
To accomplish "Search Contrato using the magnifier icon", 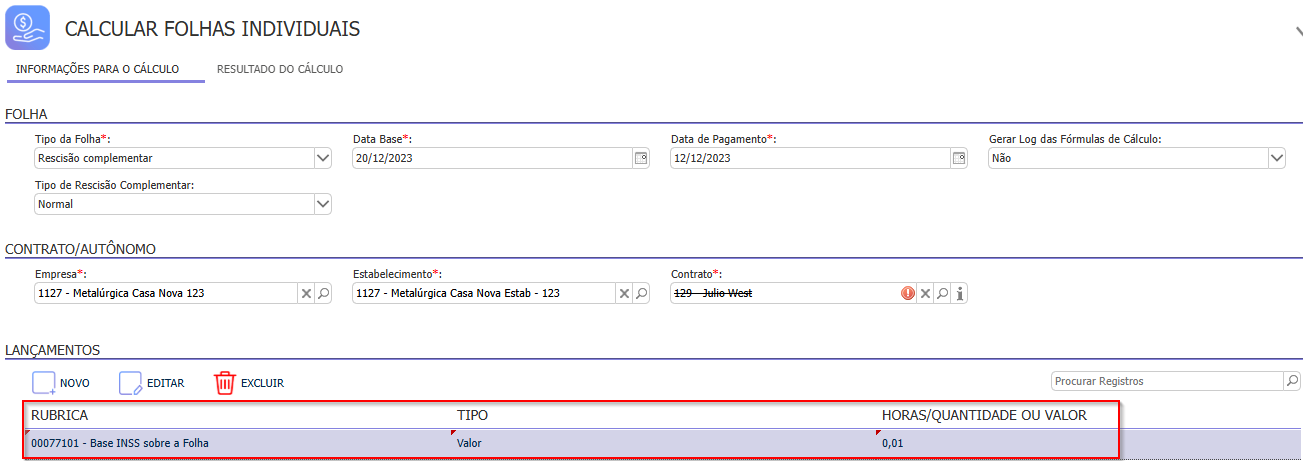I will point(942,294).
